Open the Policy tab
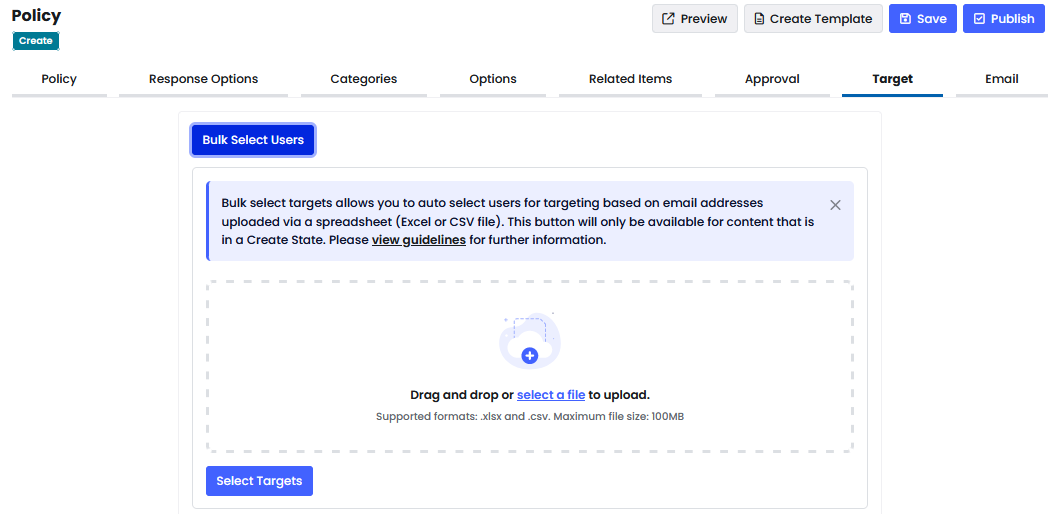This screenshot has height=514, width=1052. click(59, 79)
